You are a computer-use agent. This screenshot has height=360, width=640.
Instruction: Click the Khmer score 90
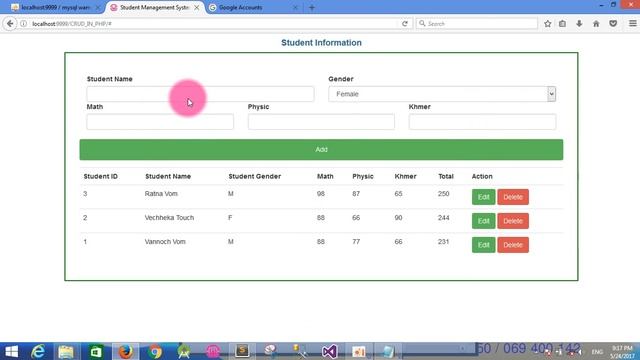point(398,218)
